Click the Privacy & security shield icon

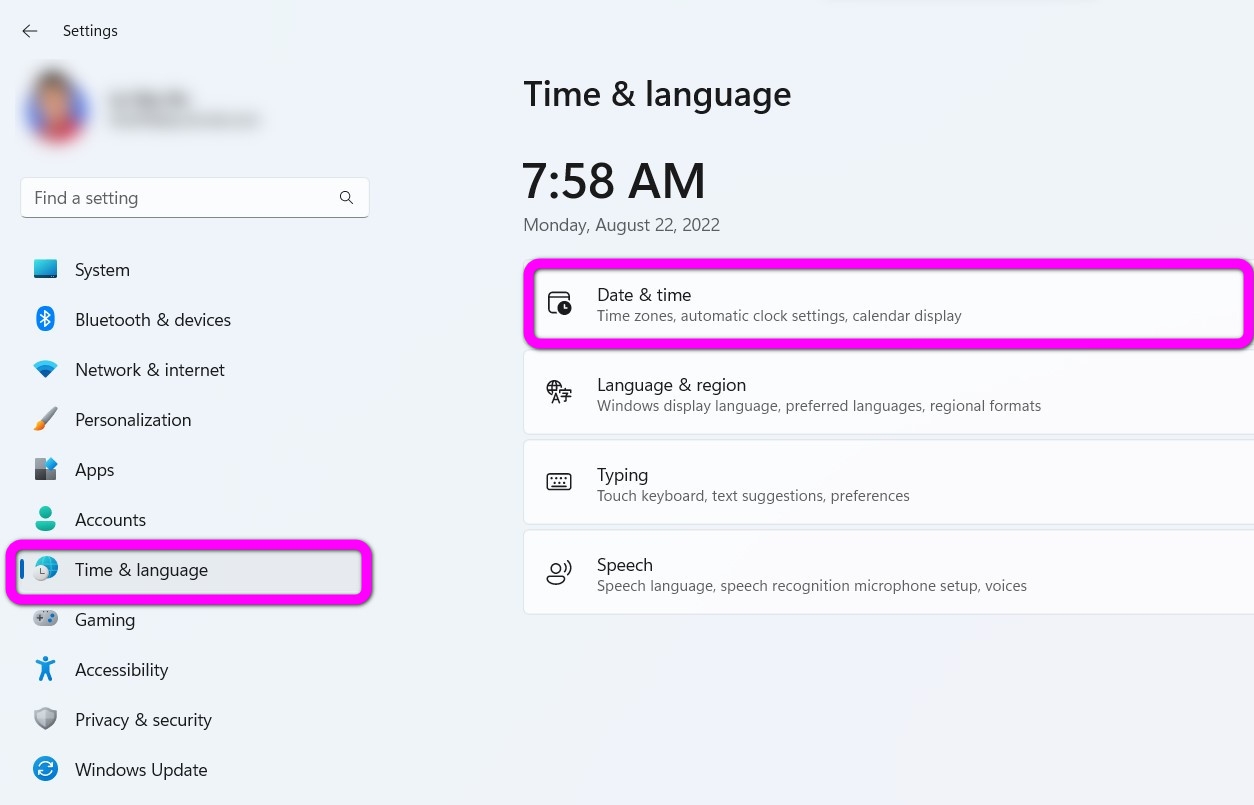click(45, 719)
